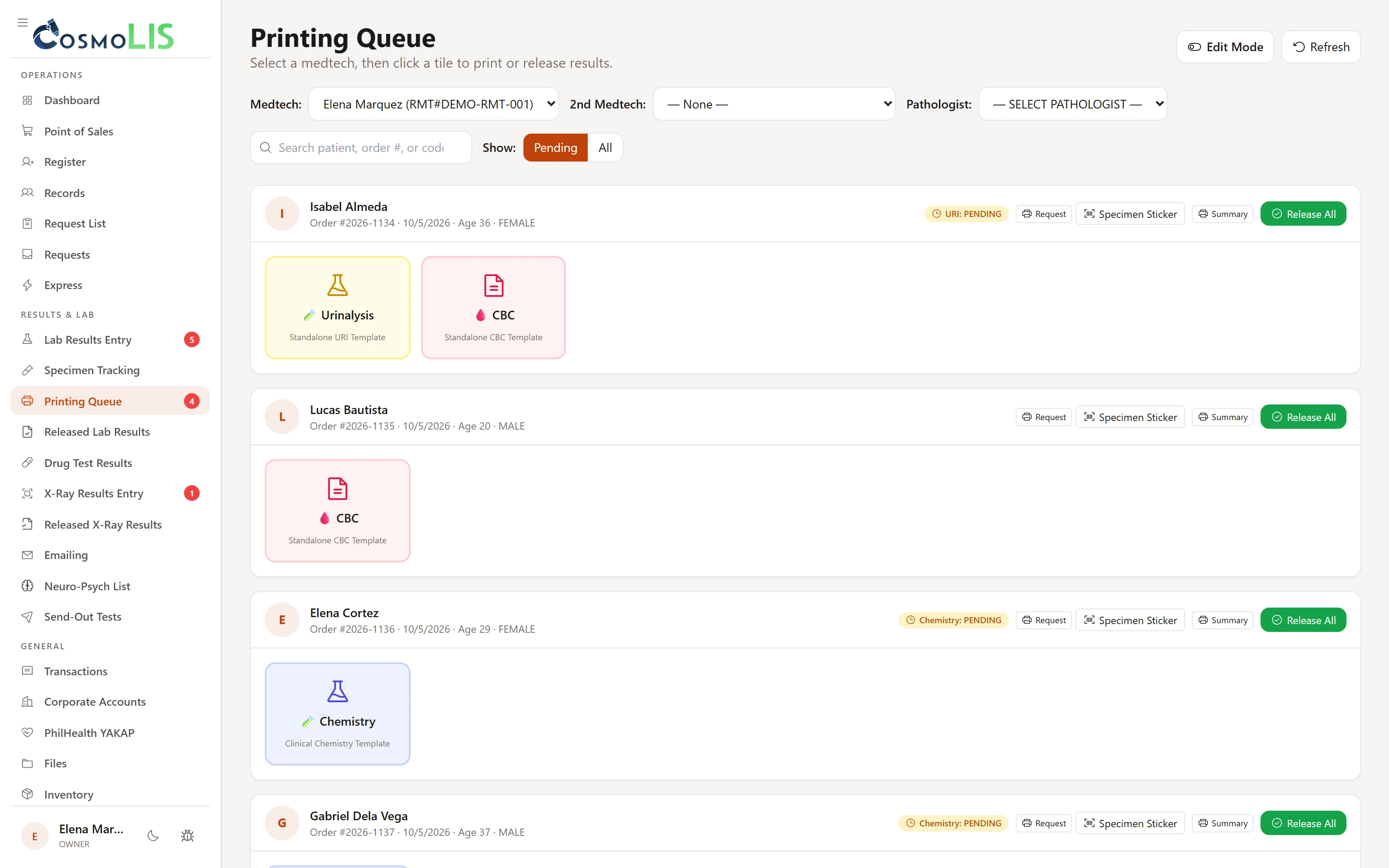Print Specimen Sticker for Gabriel Dela Vega

(1130, 823)
